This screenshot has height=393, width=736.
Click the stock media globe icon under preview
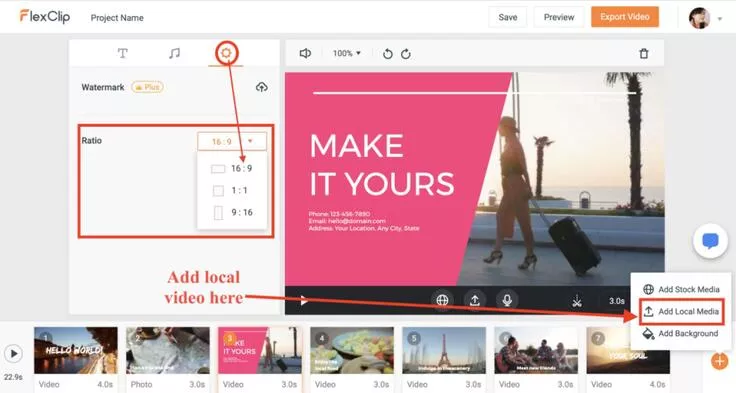click(x=442, y=300)
